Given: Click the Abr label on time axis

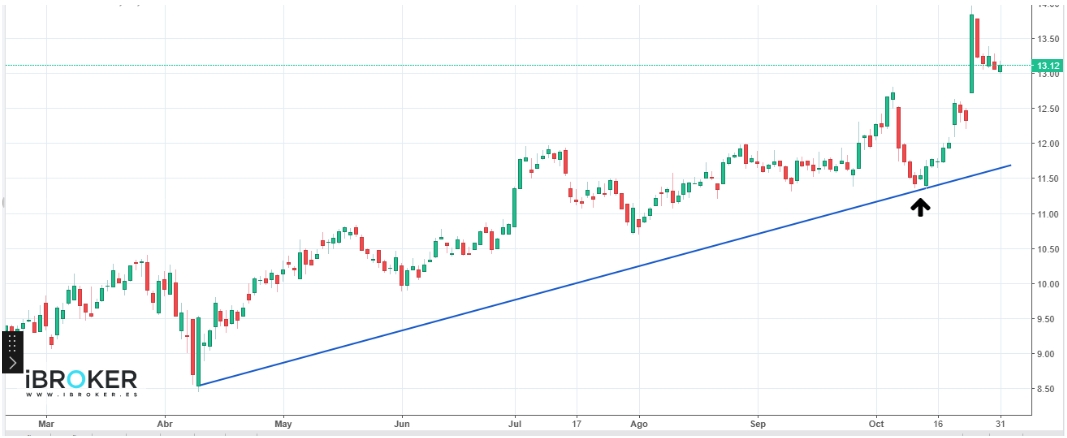Looking at the screenshot, I should (163, 424).
